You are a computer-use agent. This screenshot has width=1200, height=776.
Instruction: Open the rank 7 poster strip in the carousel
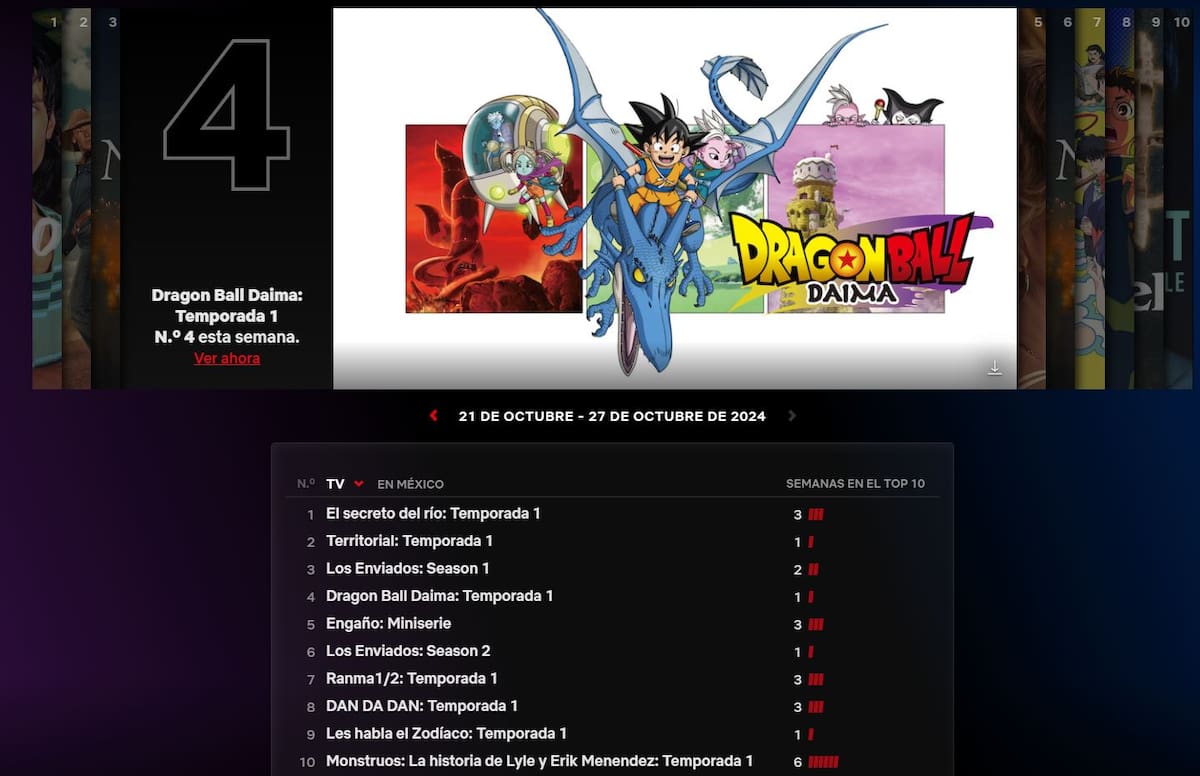tap(1090, 199)
